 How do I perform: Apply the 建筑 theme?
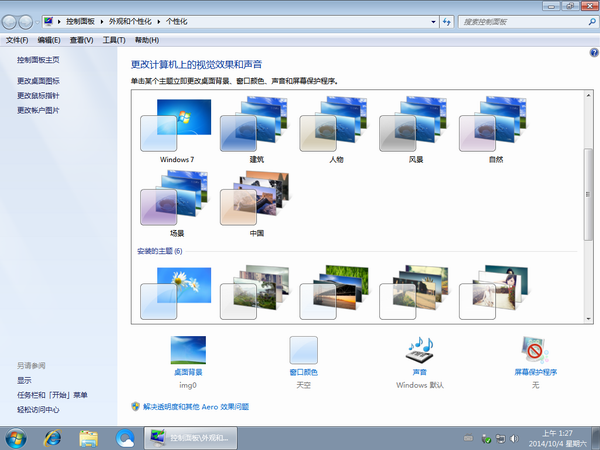click(x=256, y=130)
